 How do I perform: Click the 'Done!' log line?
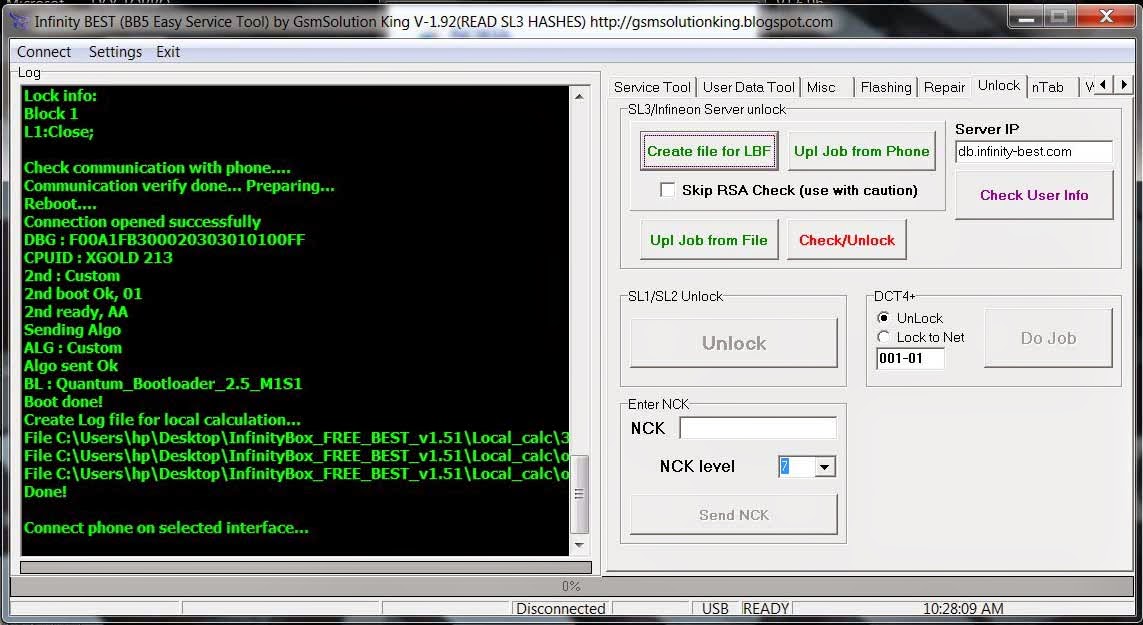45,492
